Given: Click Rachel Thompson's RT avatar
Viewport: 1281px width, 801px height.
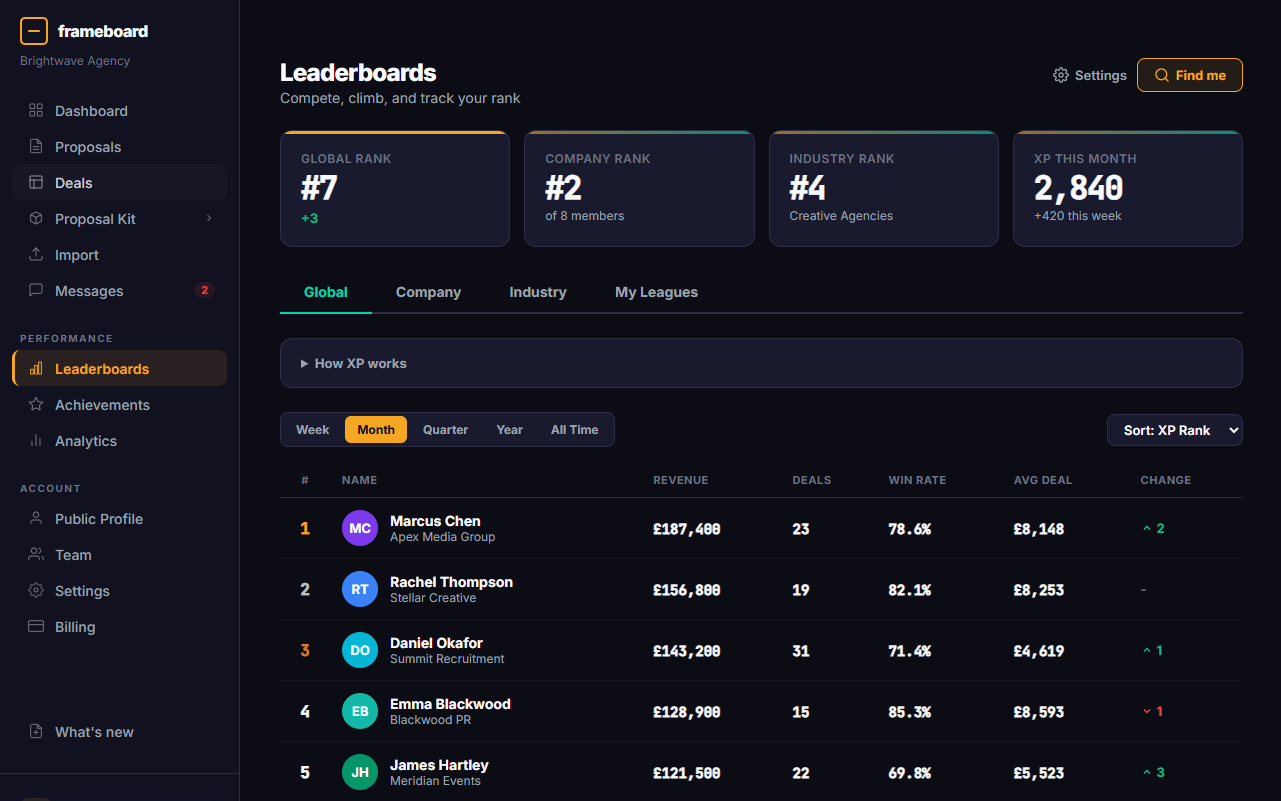Looking at the screenshot, I should click(360, 589).
